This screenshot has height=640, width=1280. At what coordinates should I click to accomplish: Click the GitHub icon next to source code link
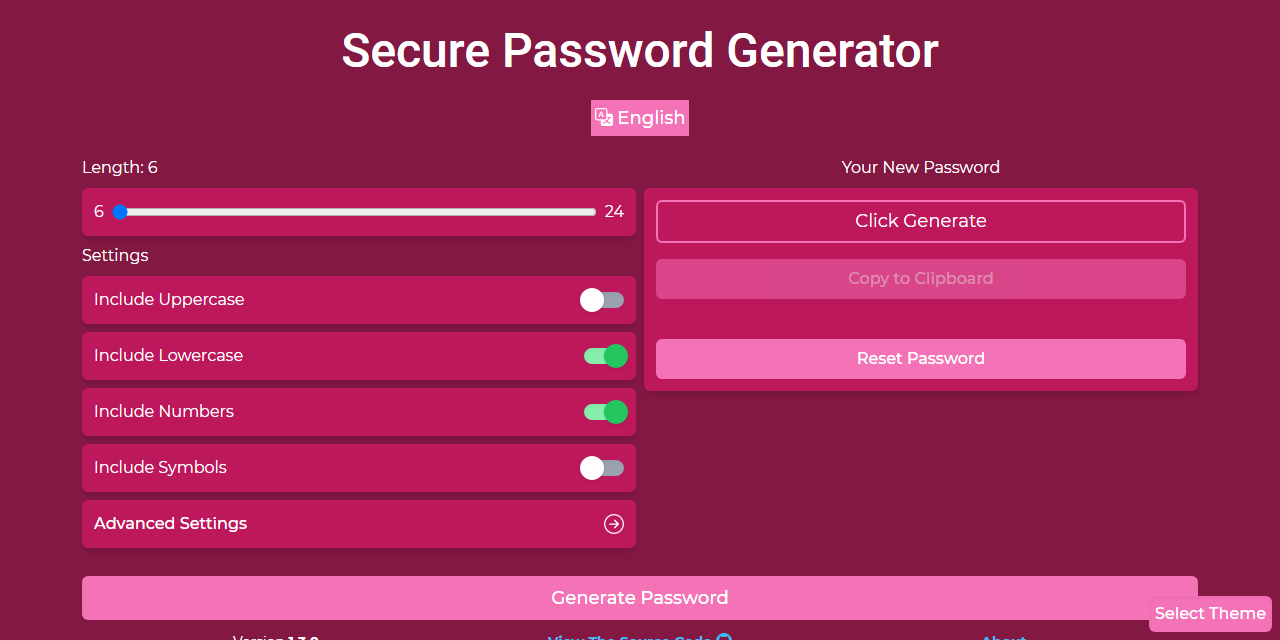[726, 638]
